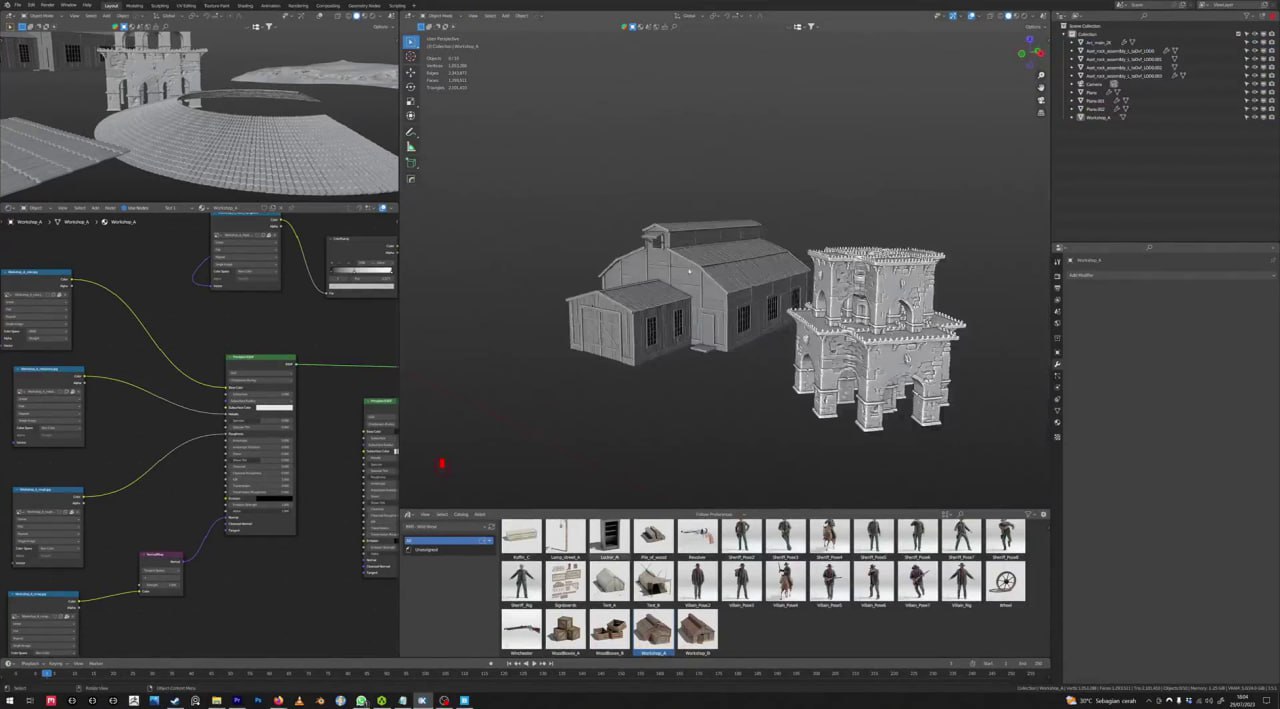Open Object Mode dropdown in main viewport
The height and width of the screenshot is (709, 1280).
coord(441,16)
